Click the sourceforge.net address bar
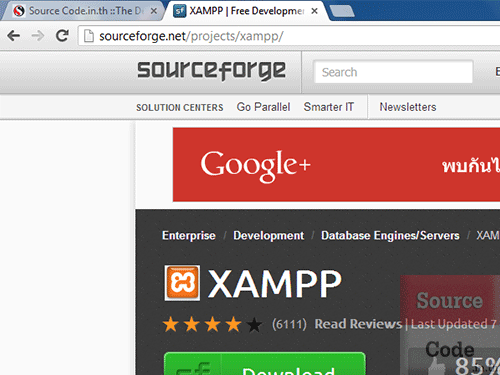500x375 pixels. click(x=289, y=36)
